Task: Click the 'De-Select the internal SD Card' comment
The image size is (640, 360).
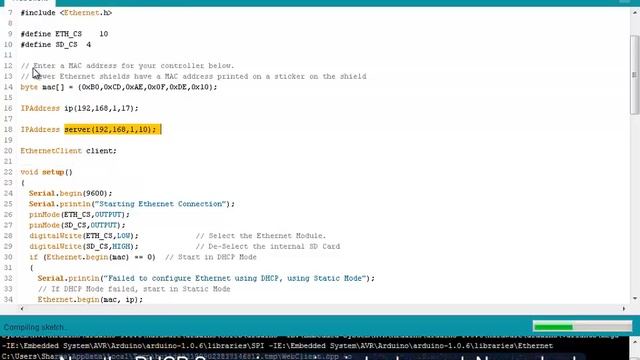Action: point(267,246)
